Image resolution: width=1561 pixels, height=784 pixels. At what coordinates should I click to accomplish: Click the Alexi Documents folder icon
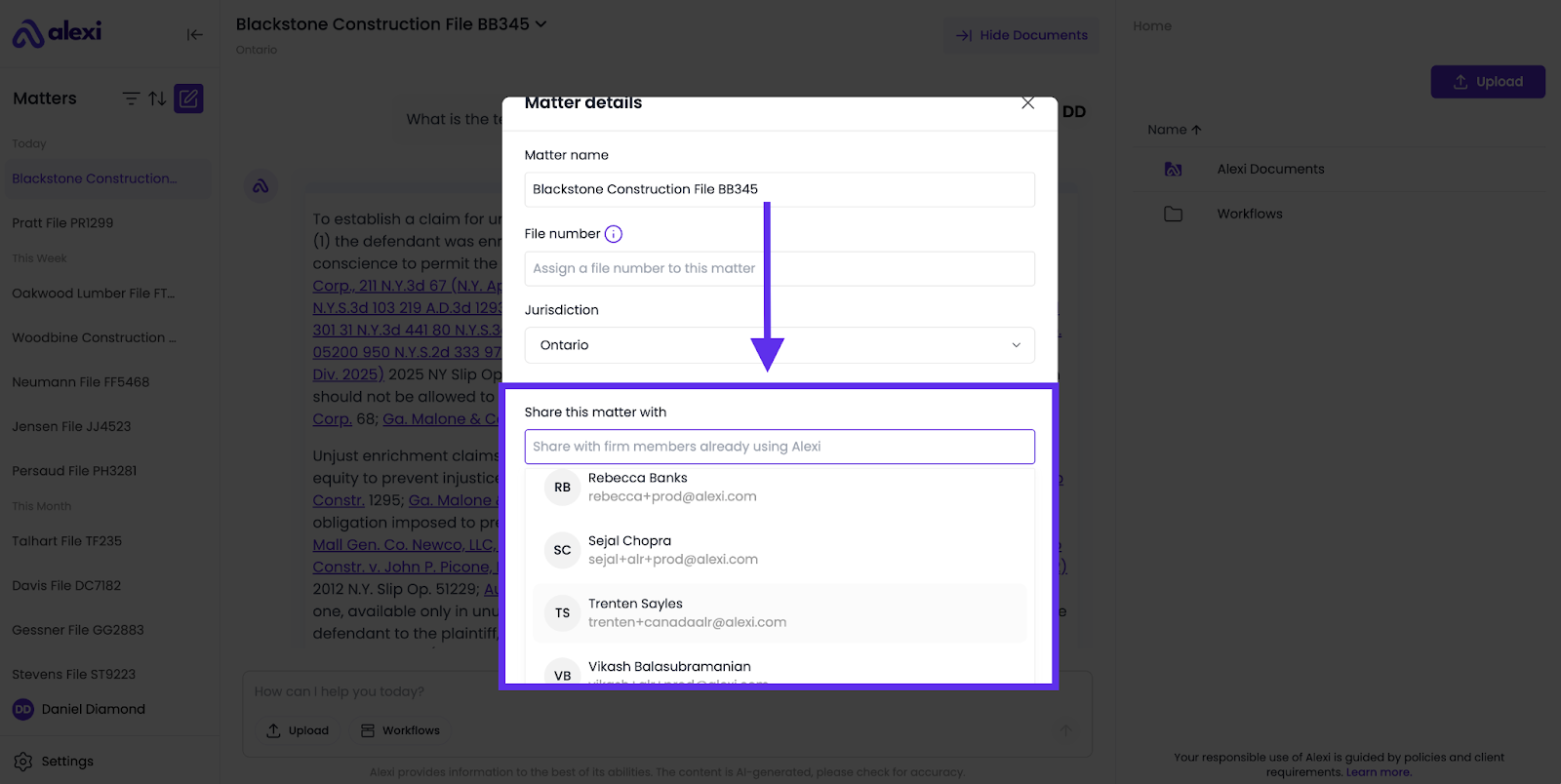(1173, 170)
